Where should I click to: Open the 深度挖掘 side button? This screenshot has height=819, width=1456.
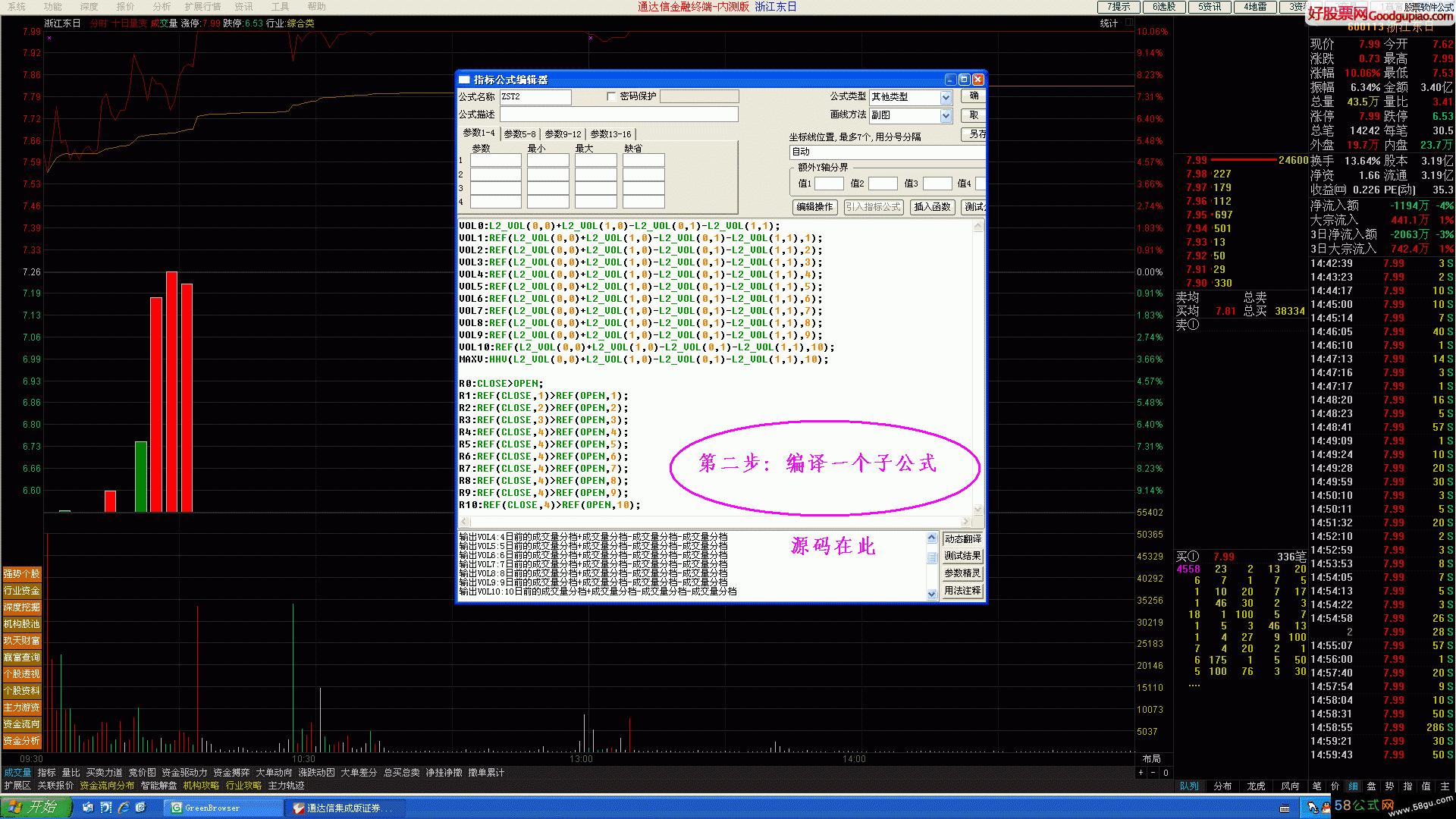(22, 607)
